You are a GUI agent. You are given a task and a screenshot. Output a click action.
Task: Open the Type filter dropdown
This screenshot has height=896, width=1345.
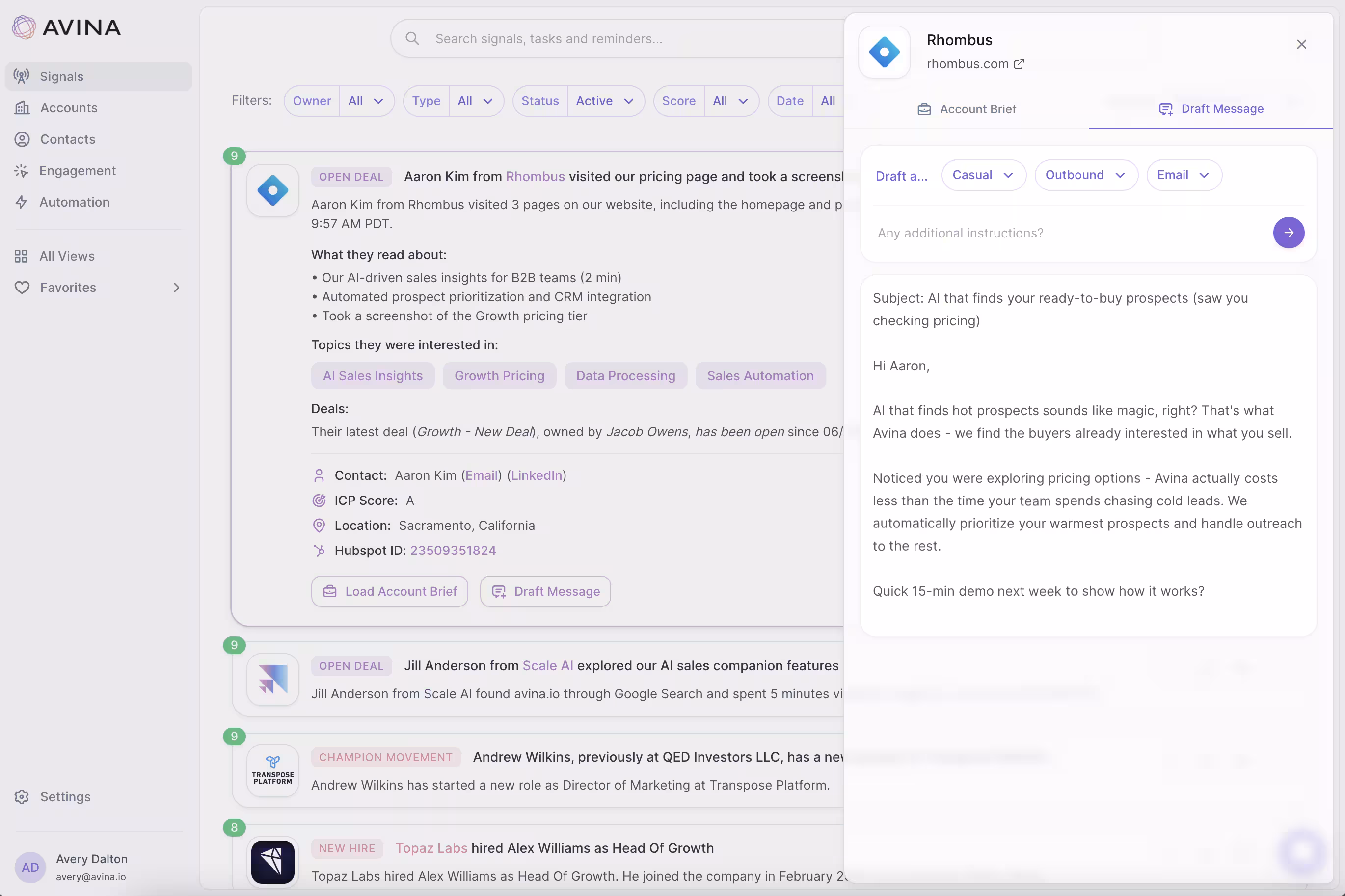[x=453, y=101]
